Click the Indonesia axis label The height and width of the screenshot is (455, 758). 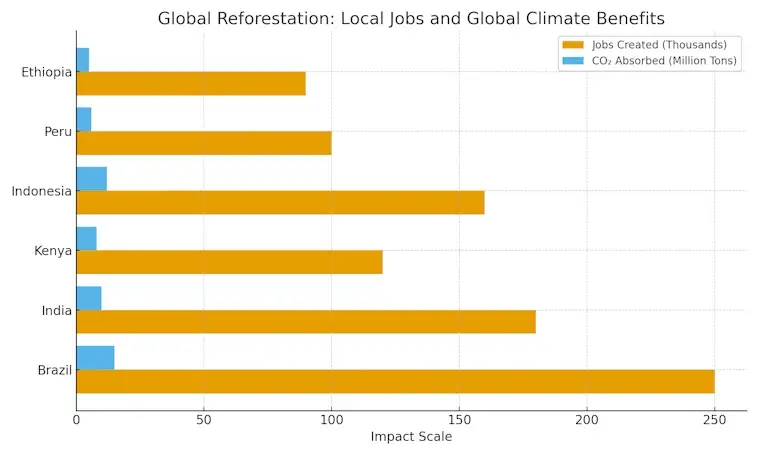click(x=42, y=191)
